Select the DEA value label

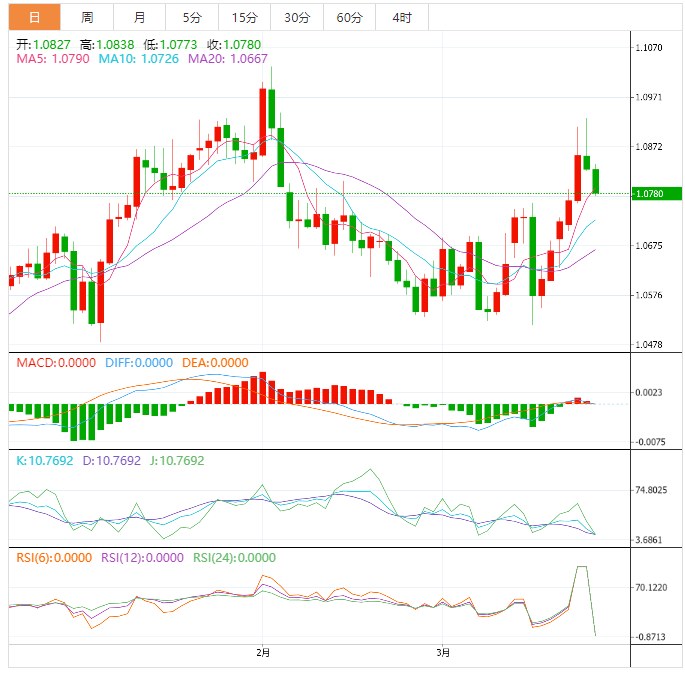[215, 363]
